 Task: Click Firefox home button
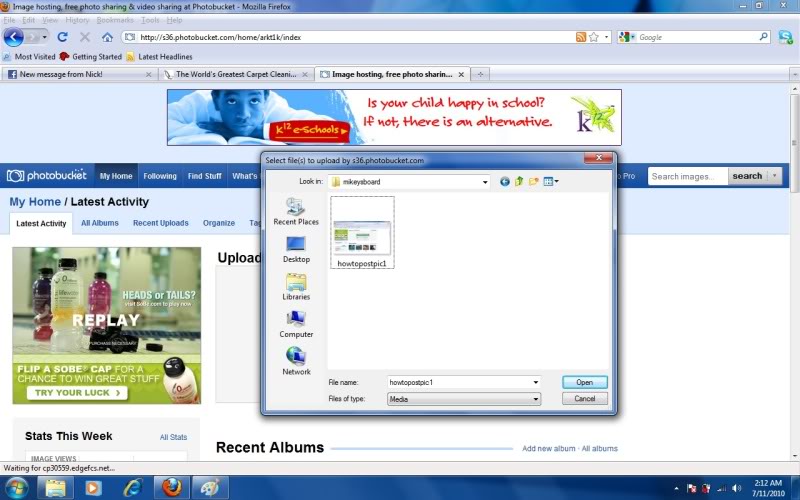(107, 37)
